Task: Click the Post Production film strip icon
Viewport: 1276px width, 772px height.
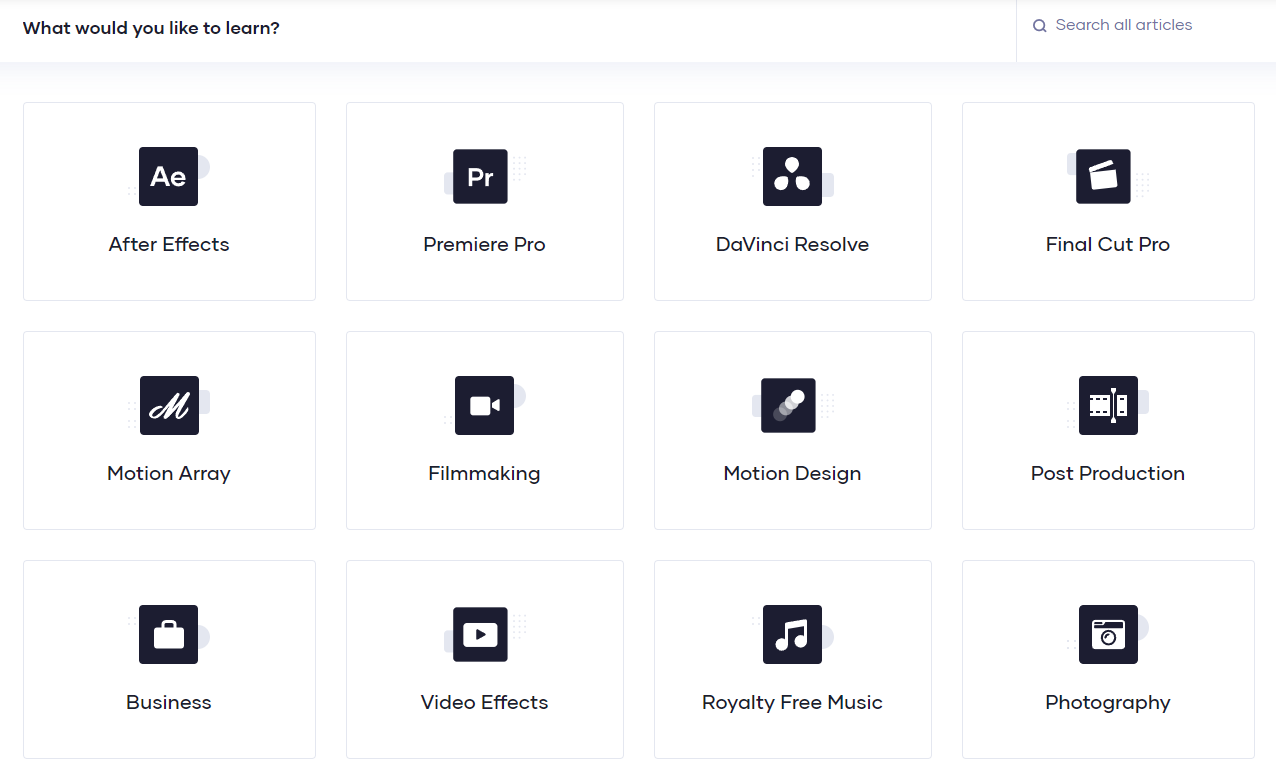Action: [1108, 405]
